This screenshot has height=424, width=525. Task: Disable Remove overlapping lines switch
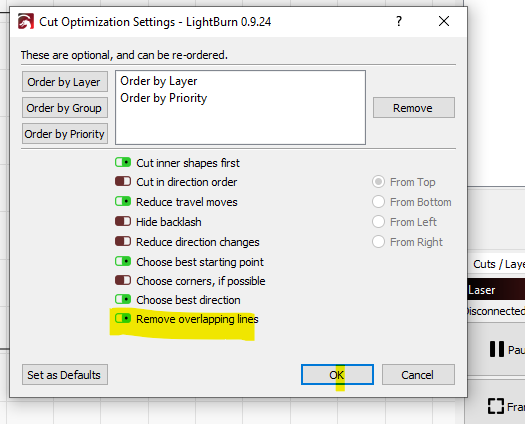[x=123, y=318]
